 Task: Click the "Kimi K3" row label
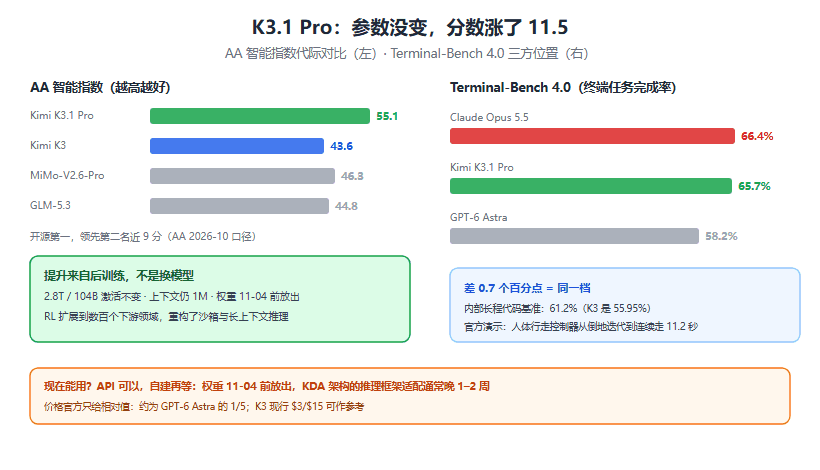(x=48, y=145)
